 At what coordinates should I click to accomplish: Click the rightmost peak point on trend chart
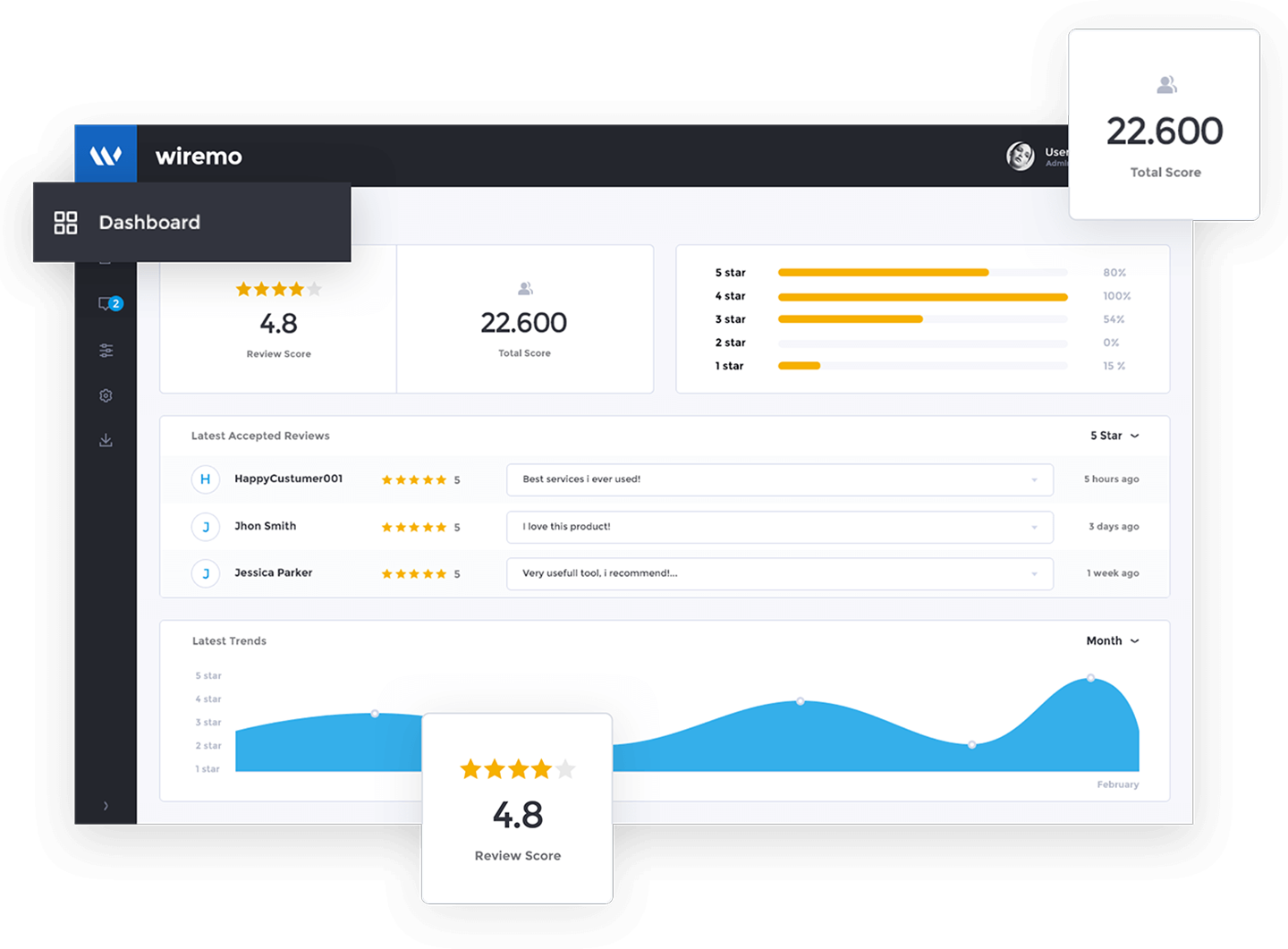[x=1090, y=679]
